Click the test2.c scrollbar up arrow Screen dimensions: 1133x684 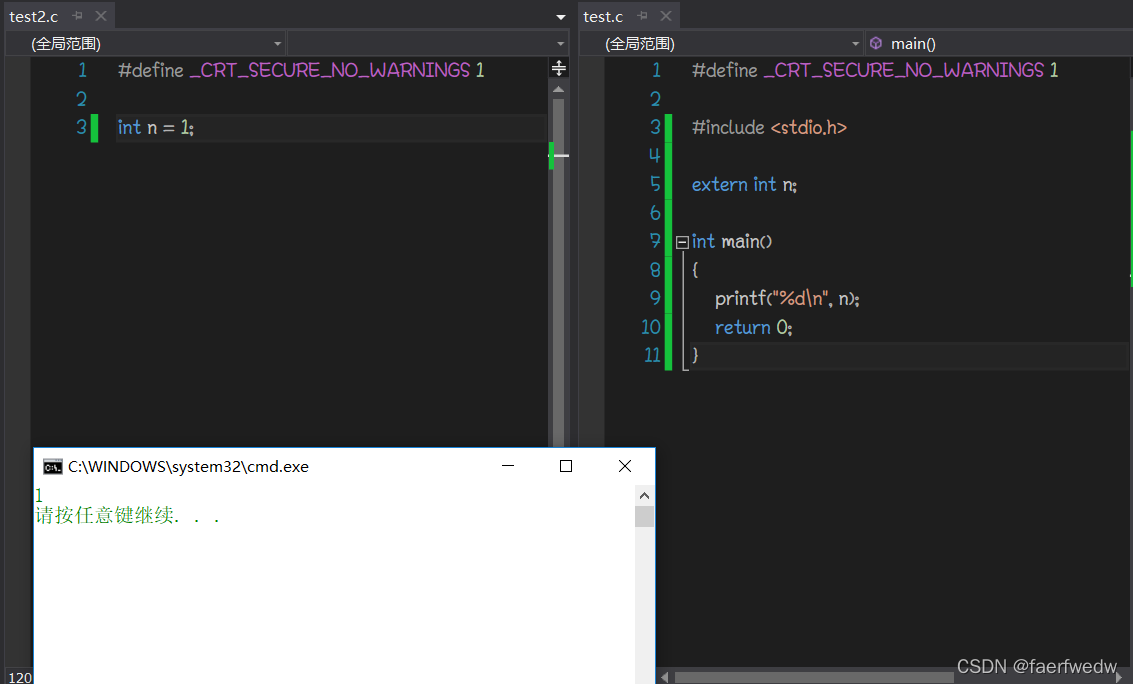click(559, 90)
